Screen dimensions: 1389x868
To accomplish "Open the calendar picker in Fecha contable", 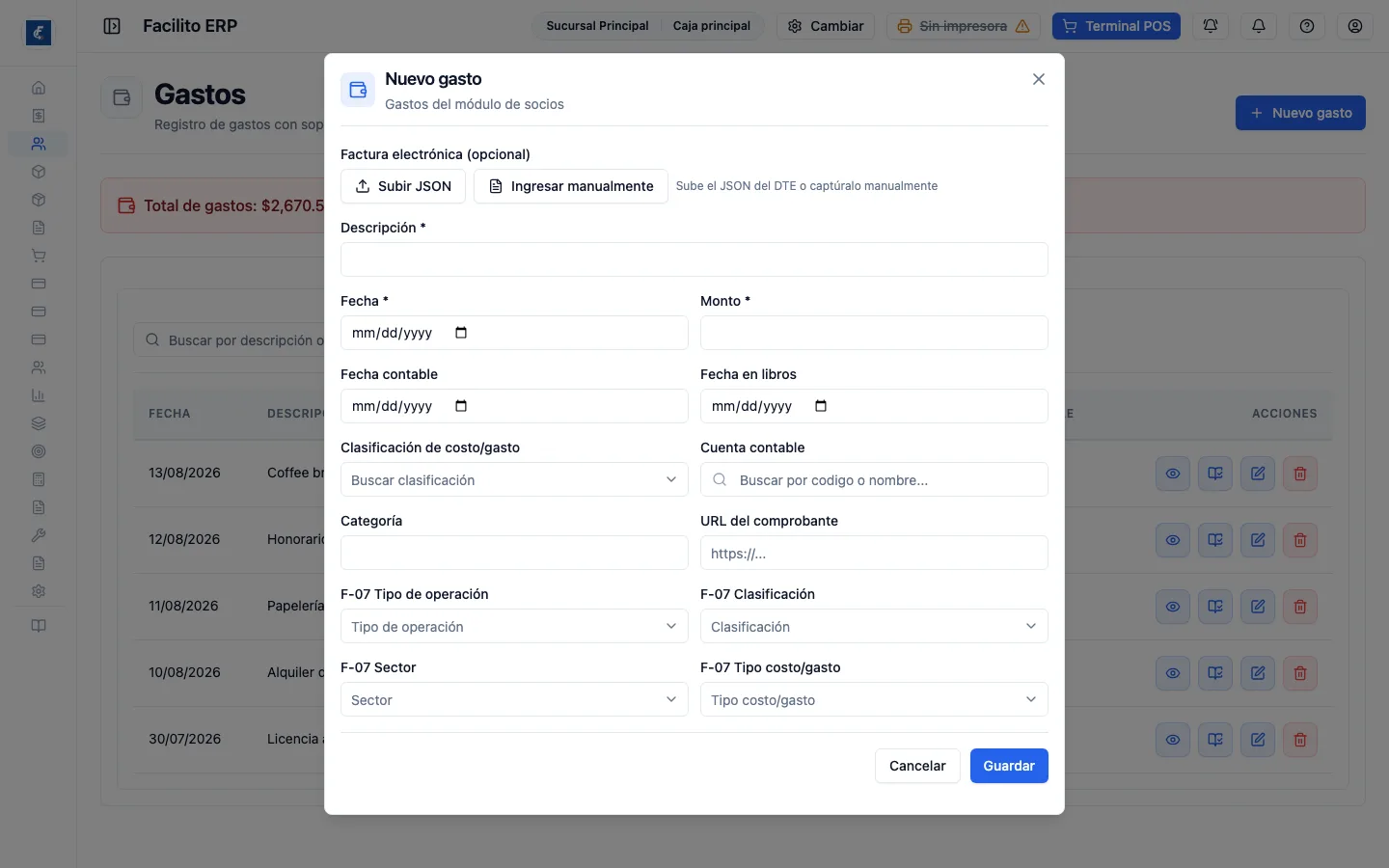I will click(x=461, y=406).
